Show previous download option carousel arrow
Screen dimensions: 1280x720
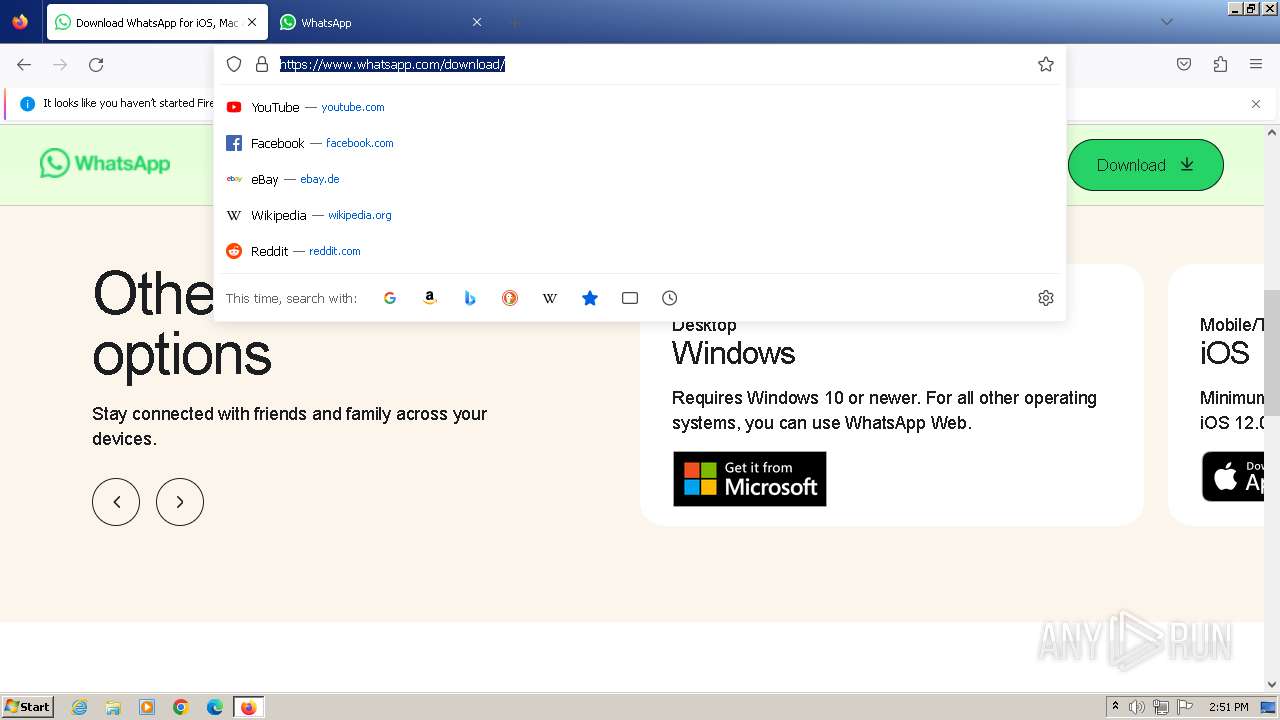tap(116, 502)
